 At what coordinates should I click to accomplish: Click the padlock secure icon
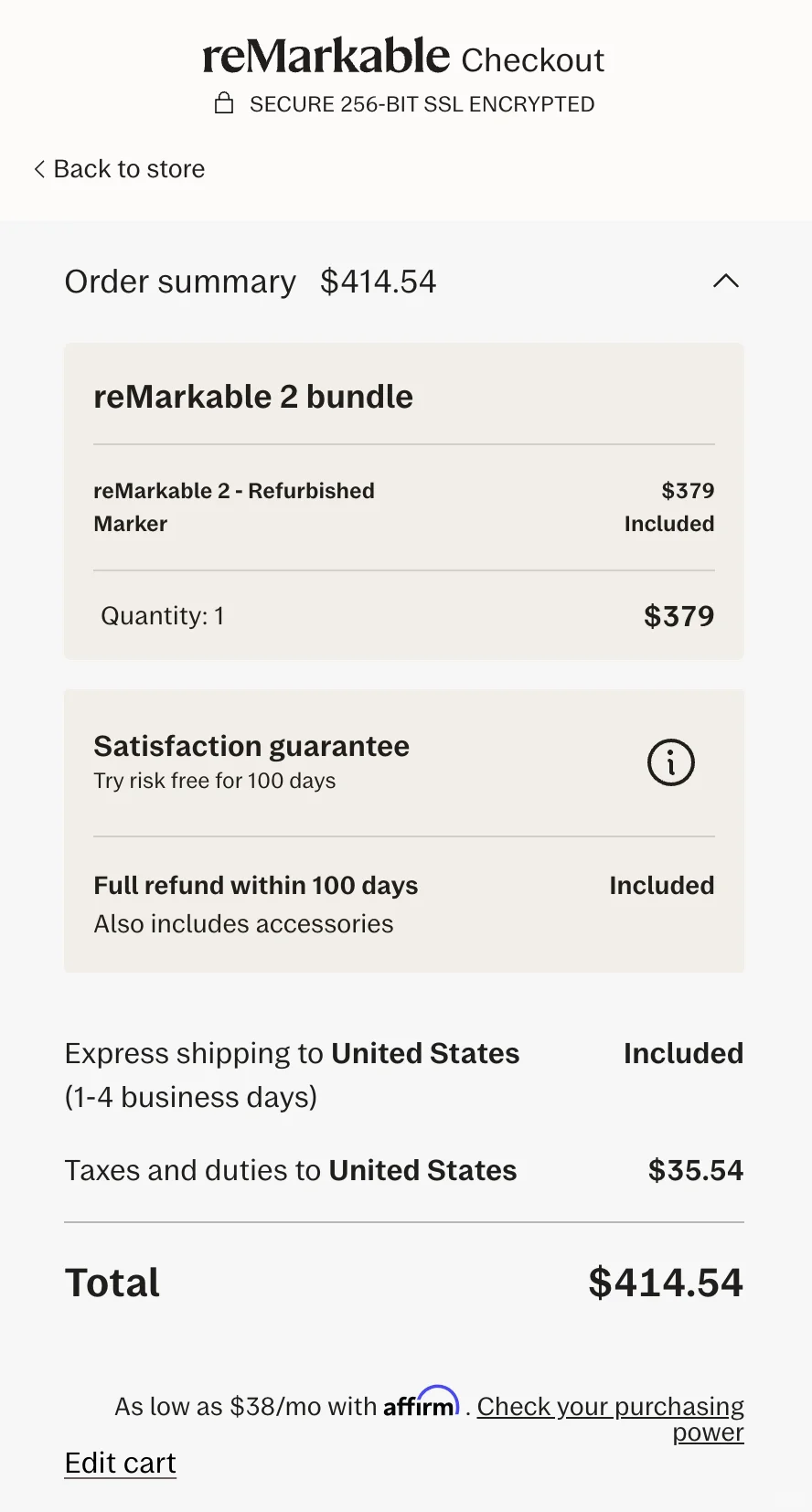(224, 103)
